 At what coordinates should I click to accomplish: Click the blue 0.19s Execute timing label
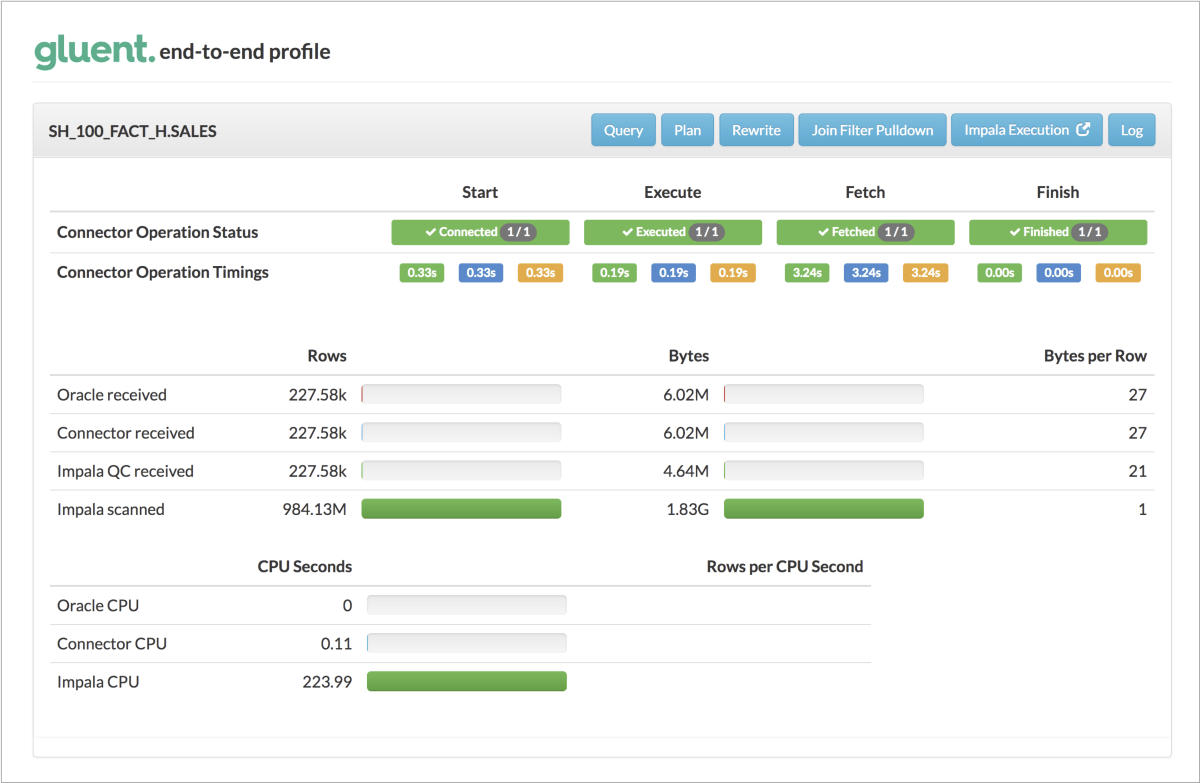click(674, 273)
